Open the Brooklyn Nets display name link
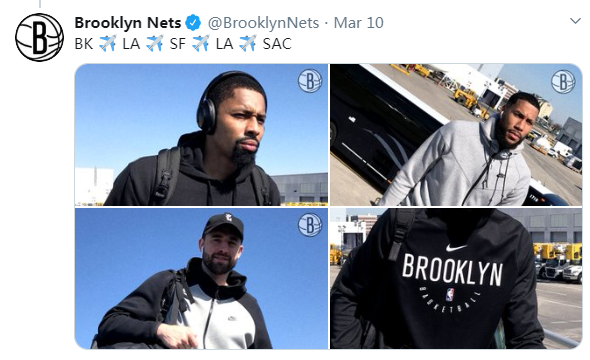The height and width of the screenshot is (360, 590). (128, 23)
